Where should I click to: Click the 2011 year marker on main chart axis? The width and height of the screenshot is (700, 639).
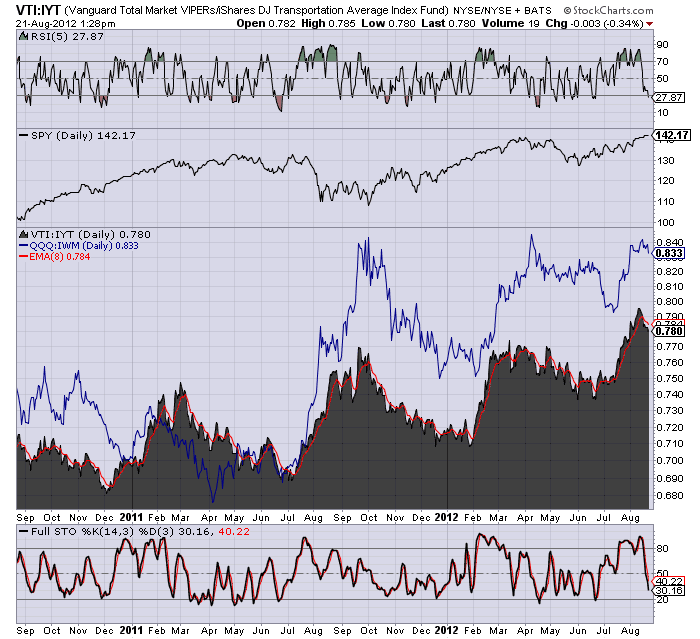click(x=131, y=517)
